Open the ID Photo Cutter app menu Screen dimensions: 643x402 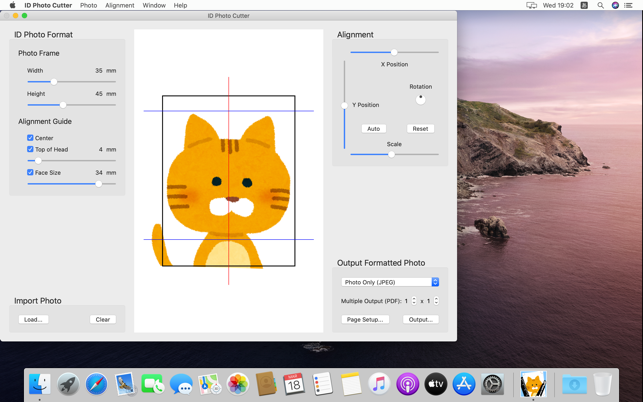click(x=48, y=5)
